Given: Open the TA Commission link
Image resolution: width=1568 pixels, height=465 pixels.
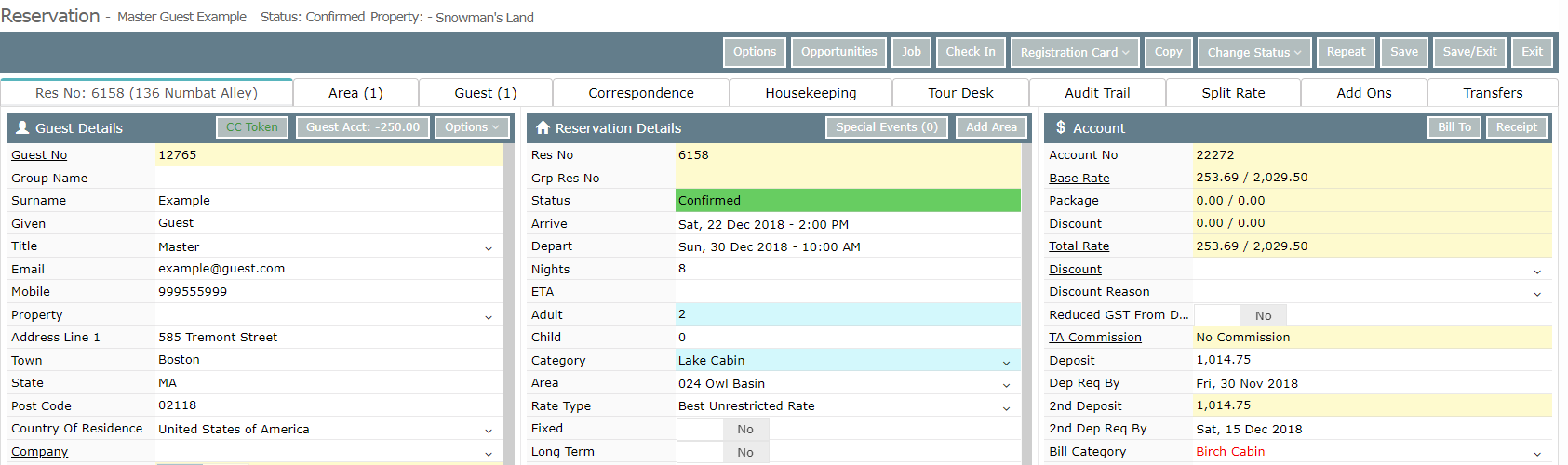Looking at the screenshot, I should tap(1095, 338).
